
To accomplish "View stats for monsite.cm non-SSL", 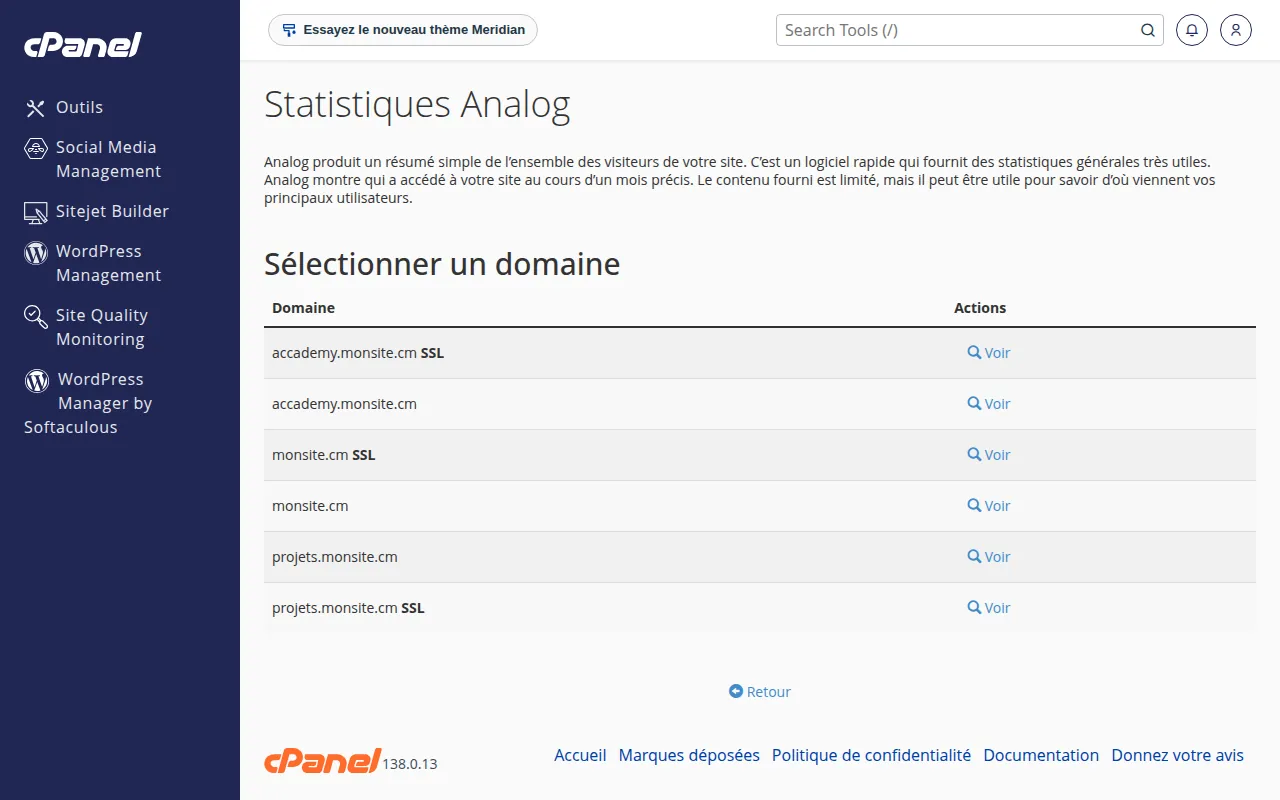I will click(989, 506).
